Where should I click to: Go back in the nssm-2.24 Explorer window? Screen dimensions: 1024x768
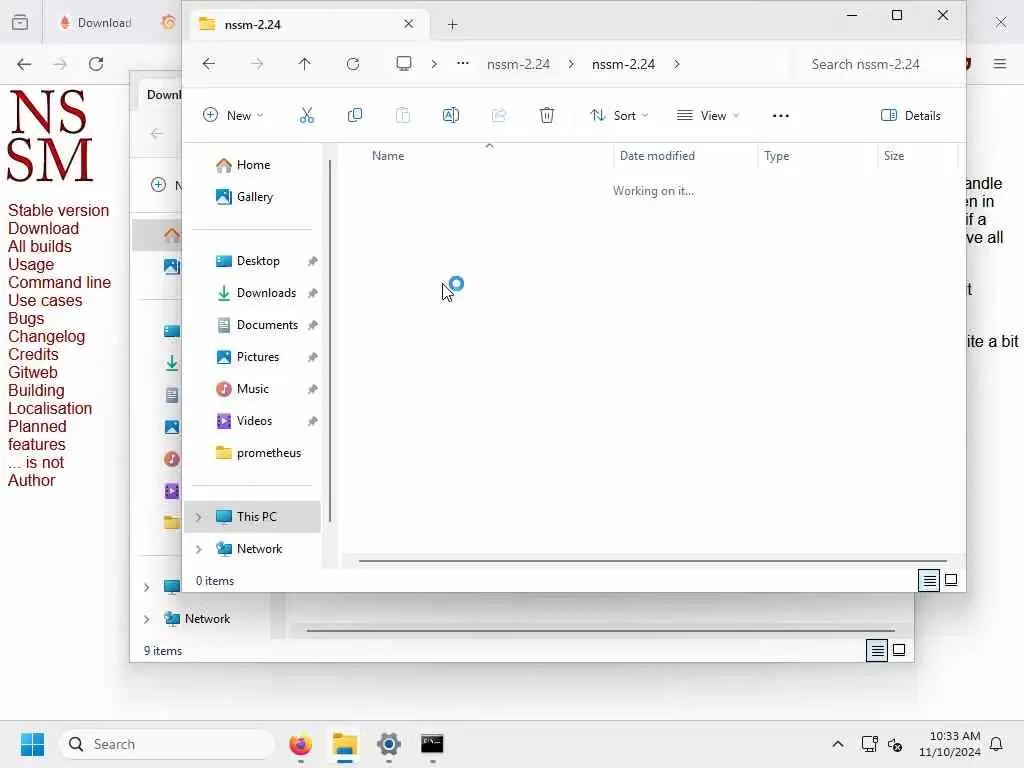tap(209, 64)
